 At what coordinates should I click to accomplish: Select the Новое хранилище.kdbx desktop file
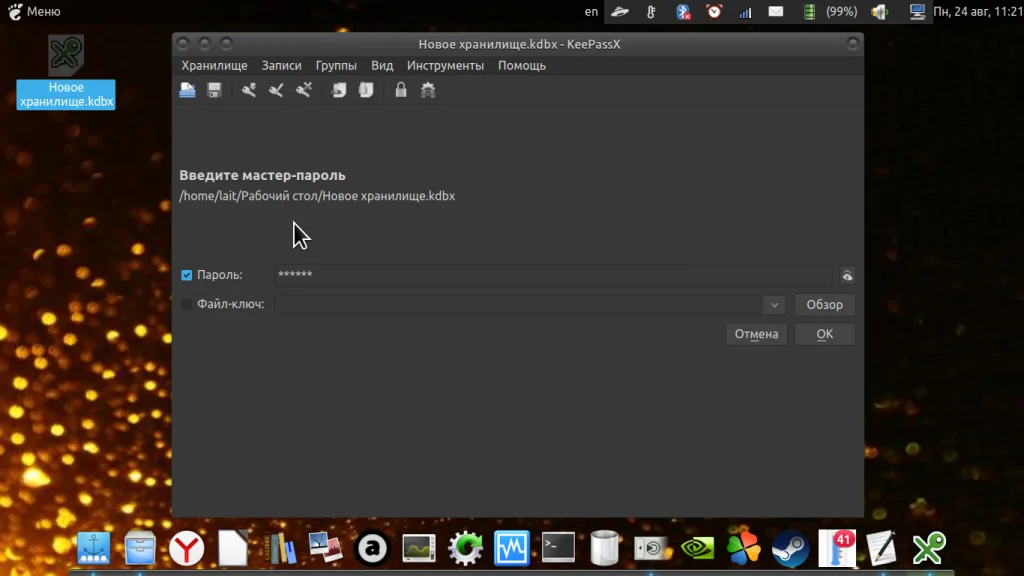tap(66, 72)
